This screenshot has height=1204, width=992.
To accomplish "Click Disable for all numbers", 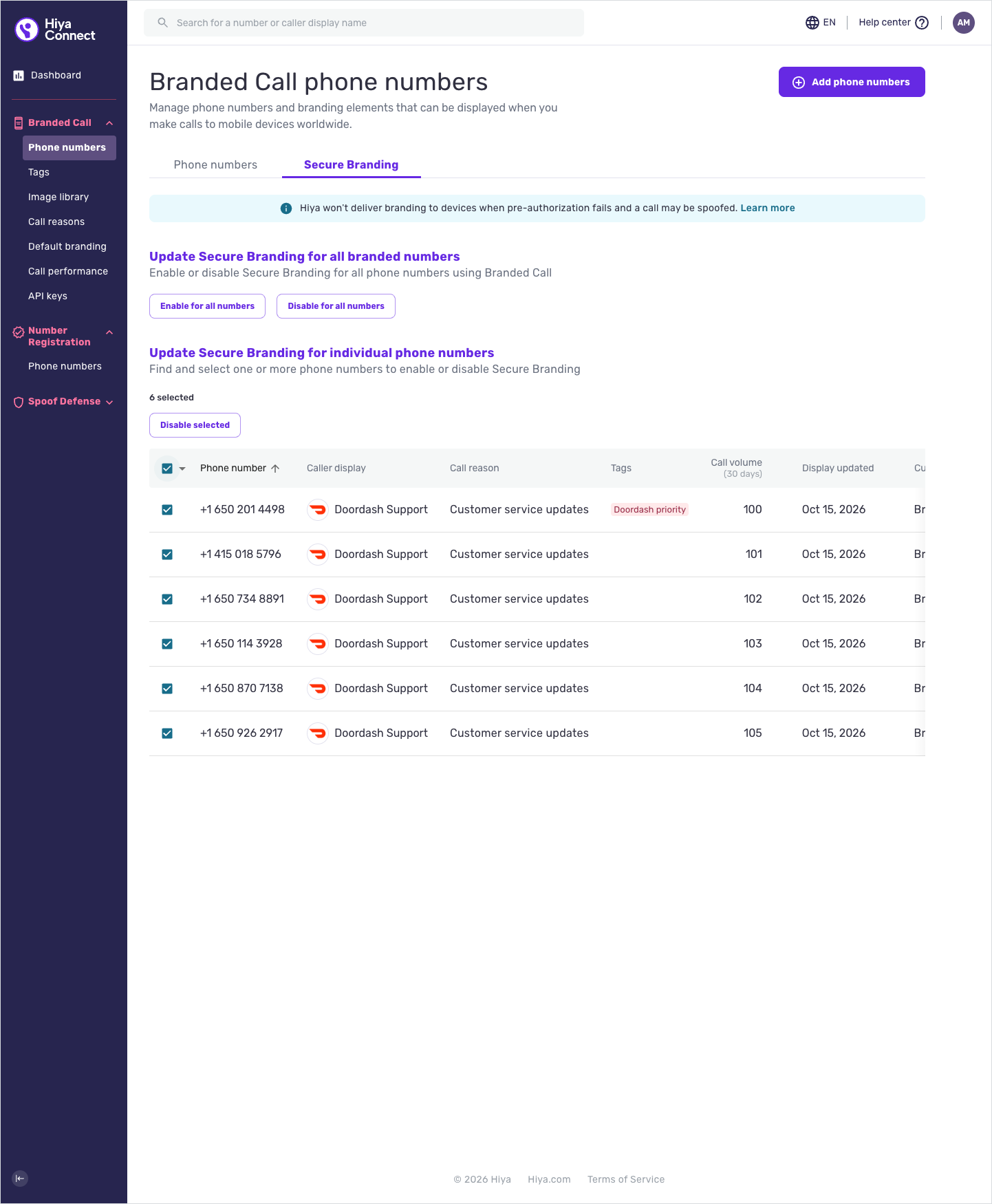I will [336, 306].
